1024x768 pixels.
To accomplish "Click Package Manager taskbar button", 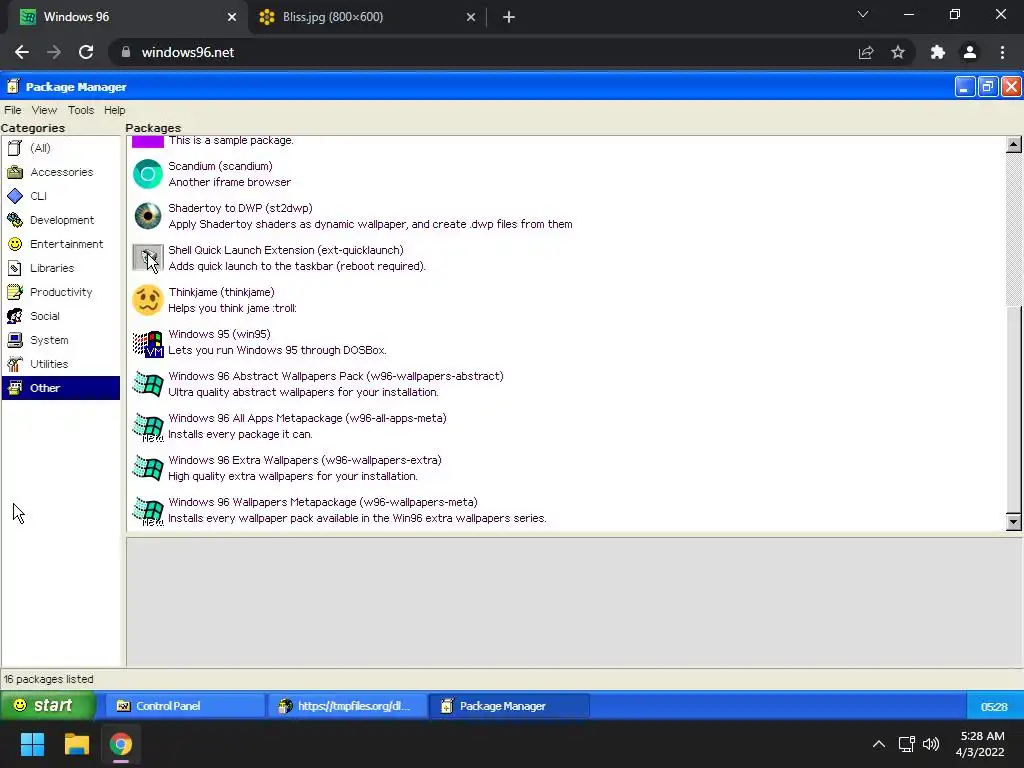I will click(509, 706).
